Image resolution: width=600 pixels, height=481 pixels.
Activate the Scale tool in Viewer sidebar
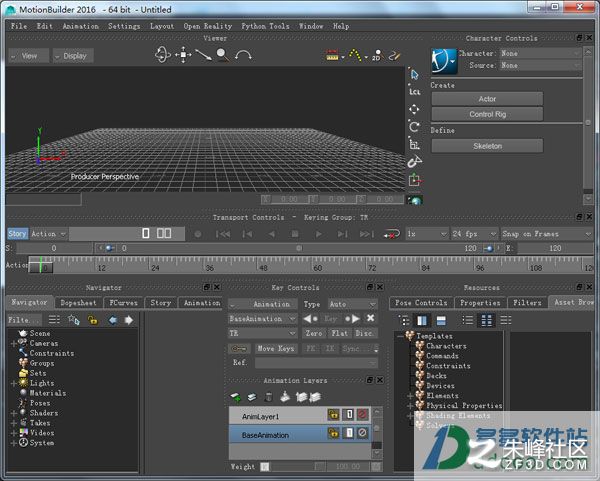414,144
